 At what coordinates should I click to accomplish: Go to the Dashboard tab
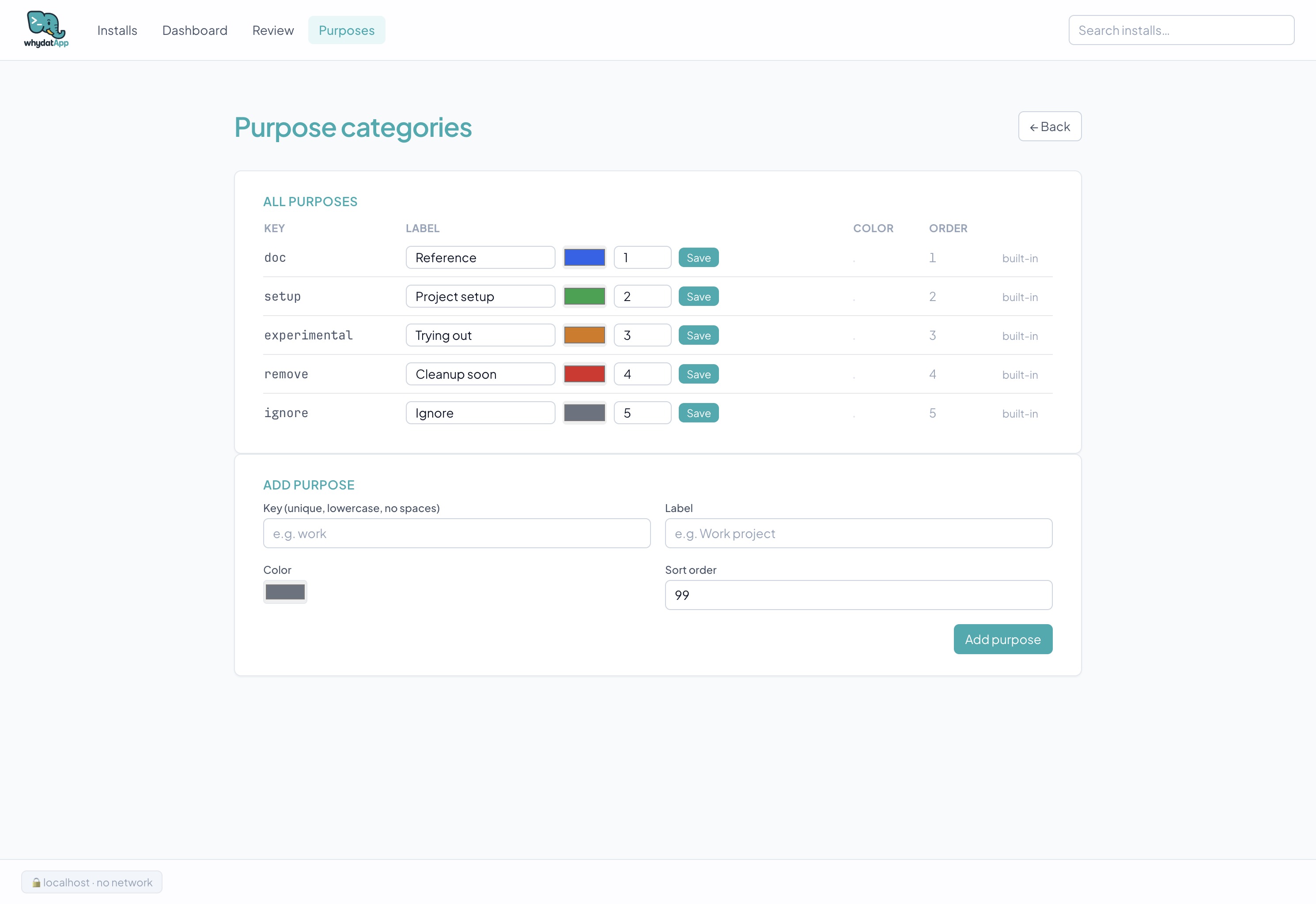pos(195,30)
